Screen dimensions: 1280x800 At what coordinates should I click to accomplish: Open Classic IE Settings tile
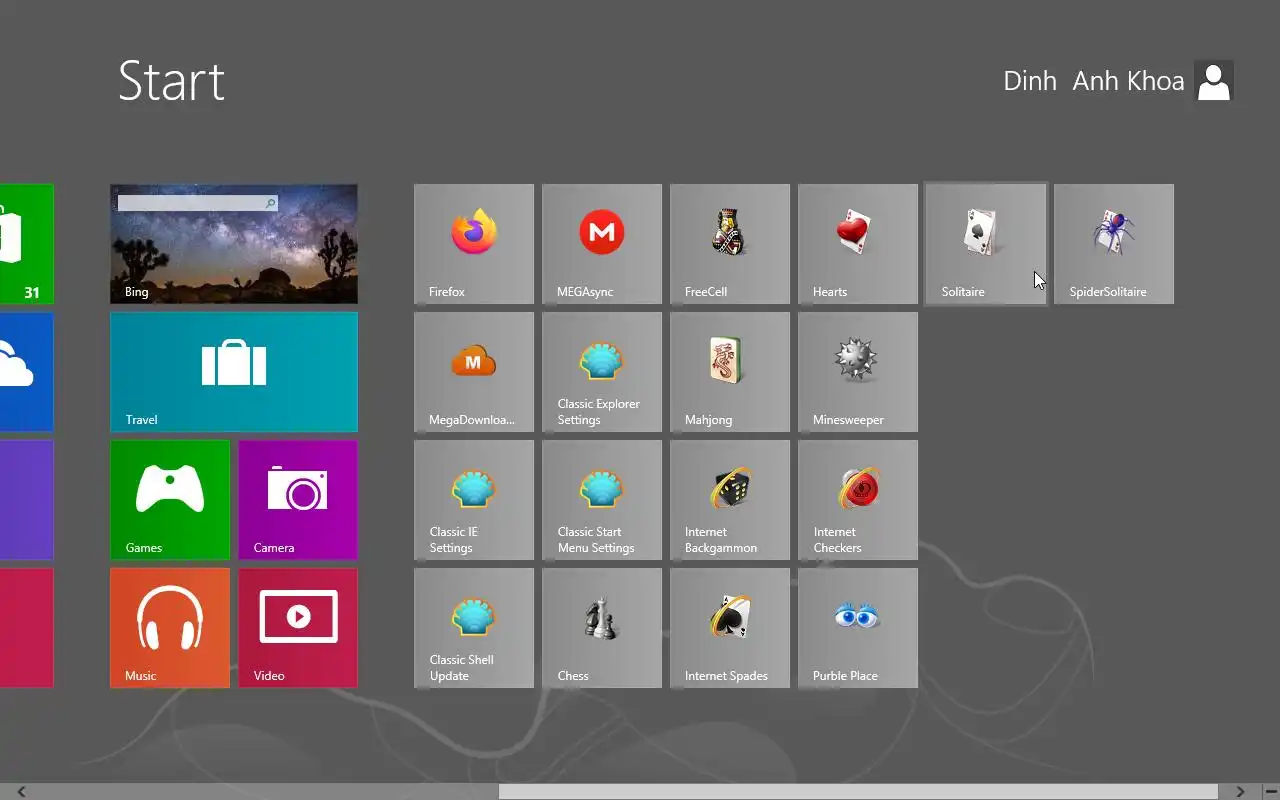tap(474, 500)
